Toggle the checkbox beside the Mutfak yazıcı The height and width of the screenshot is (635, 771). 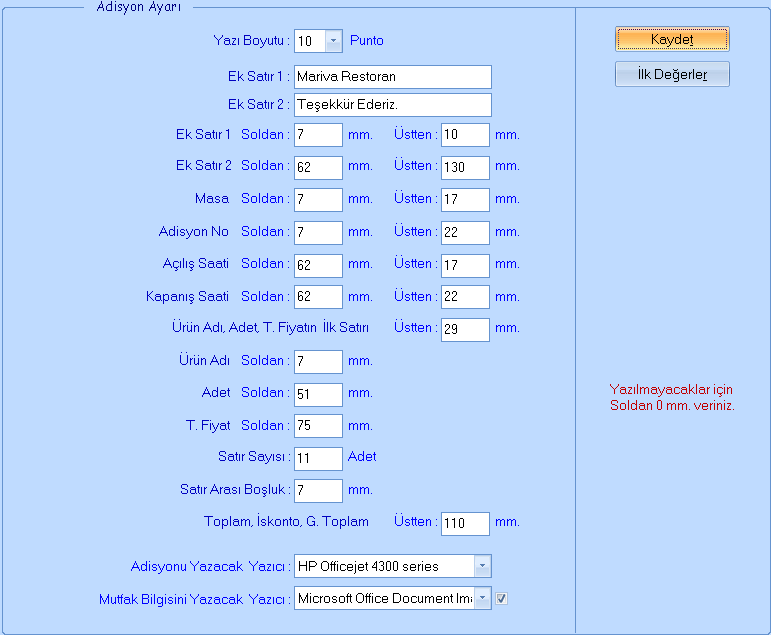click(501, 598)
